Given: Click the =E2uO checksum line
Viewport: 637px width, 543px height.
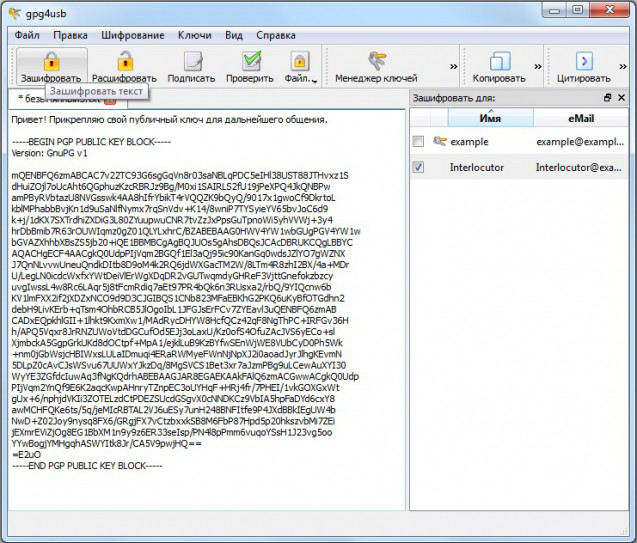Looking at the screenshot, I should 26,454.
